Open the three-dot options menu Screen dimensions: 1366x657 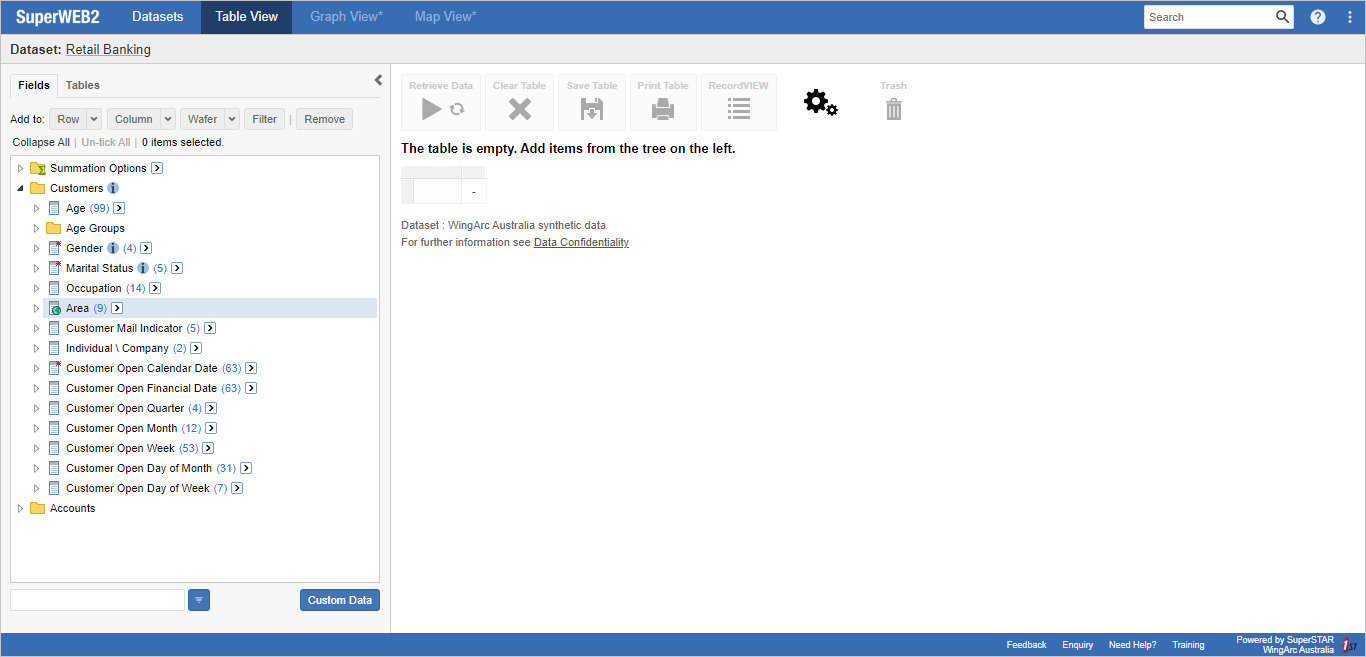pos(1349,17)
